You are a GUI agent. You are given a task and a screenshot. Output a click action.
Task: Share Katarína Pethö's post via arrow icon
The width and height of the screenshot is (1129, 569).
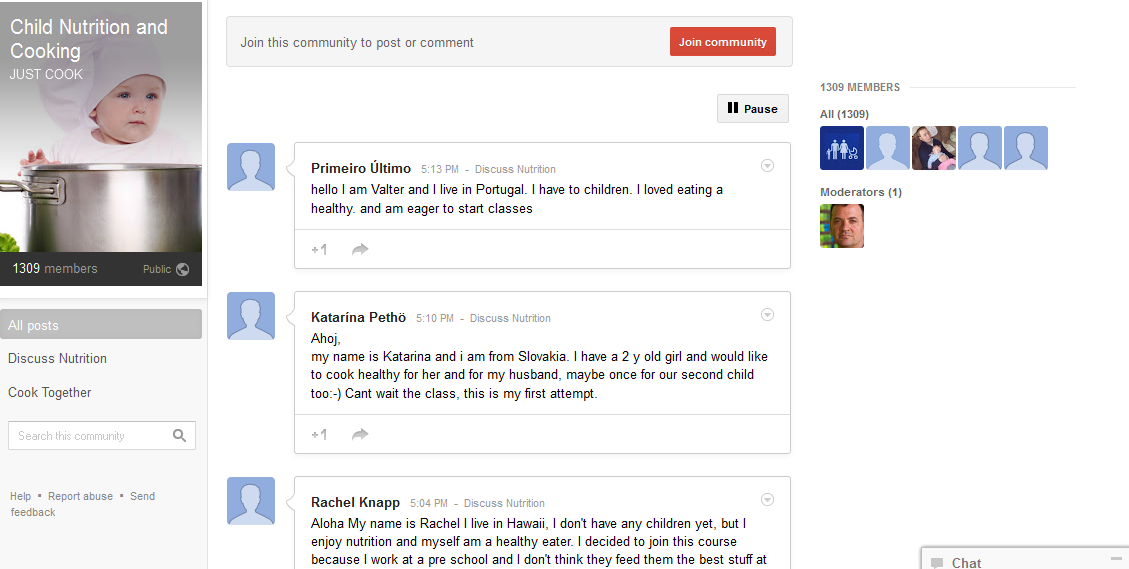coord(360,435)
